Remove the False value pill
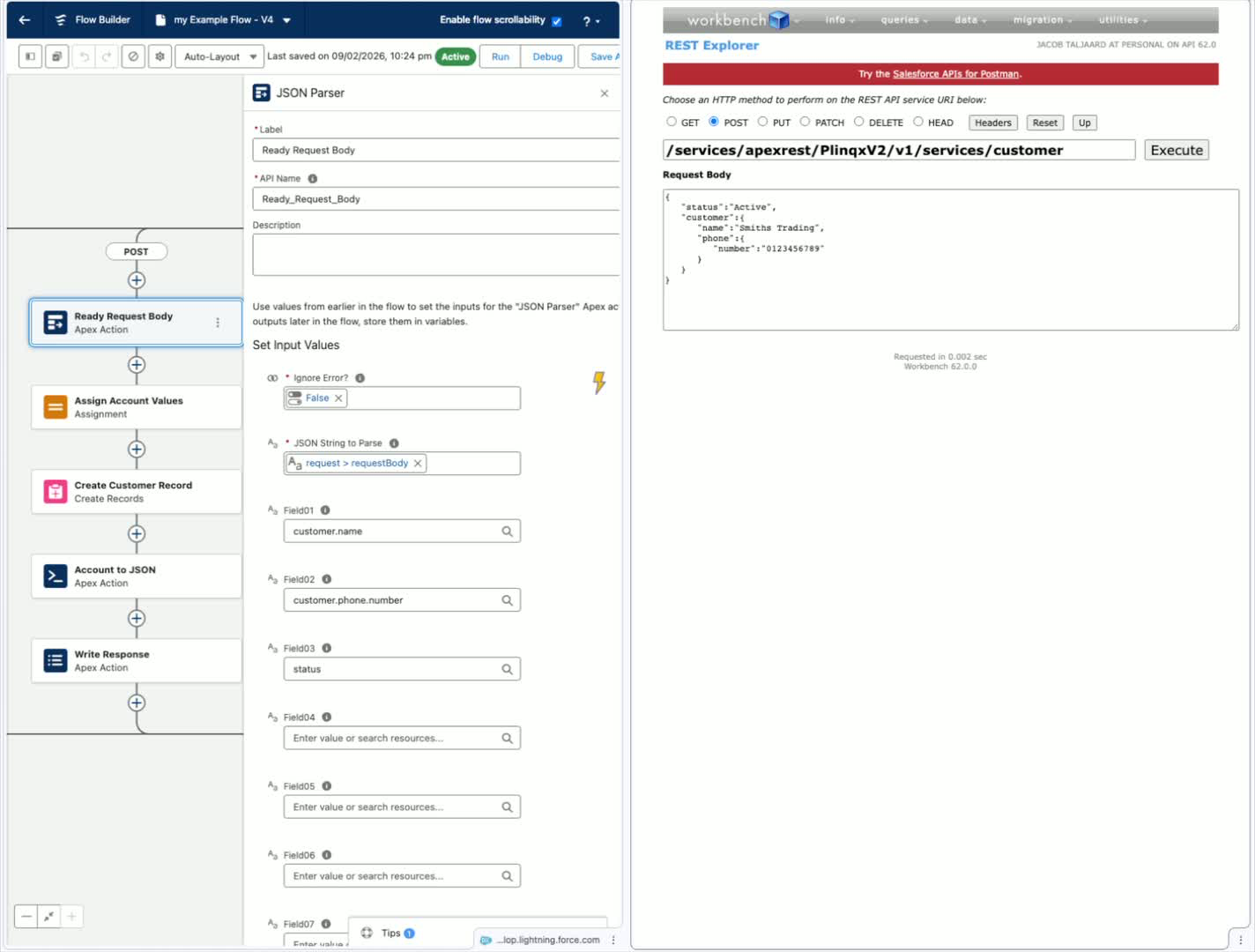 pos(338,398)
